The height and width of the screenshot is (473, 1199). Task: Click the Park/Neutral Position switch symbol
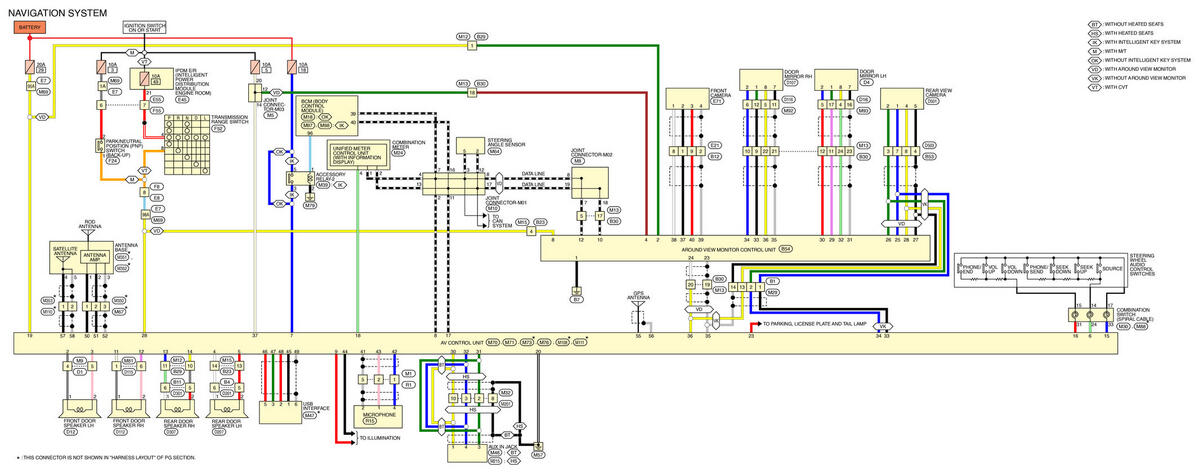click(x=99, y=146)
